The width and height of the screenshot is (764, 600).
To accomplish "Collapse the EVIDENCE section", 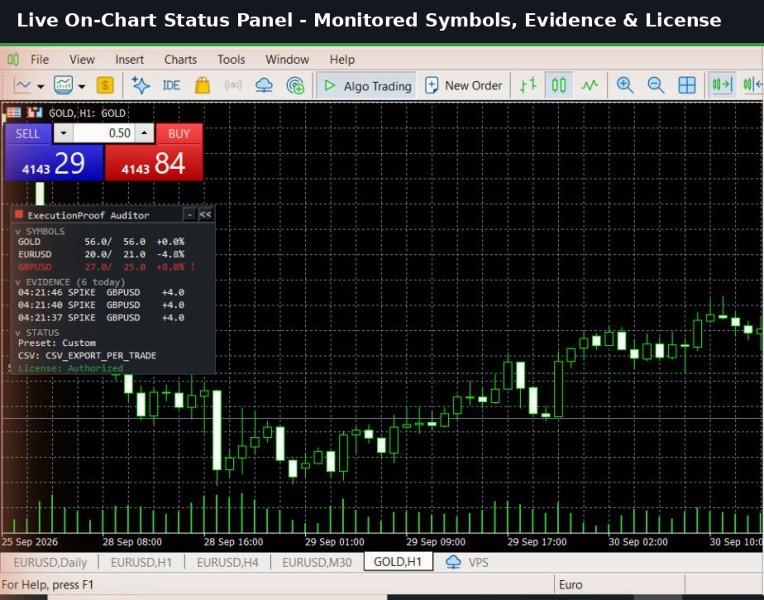I will [70, 282].
